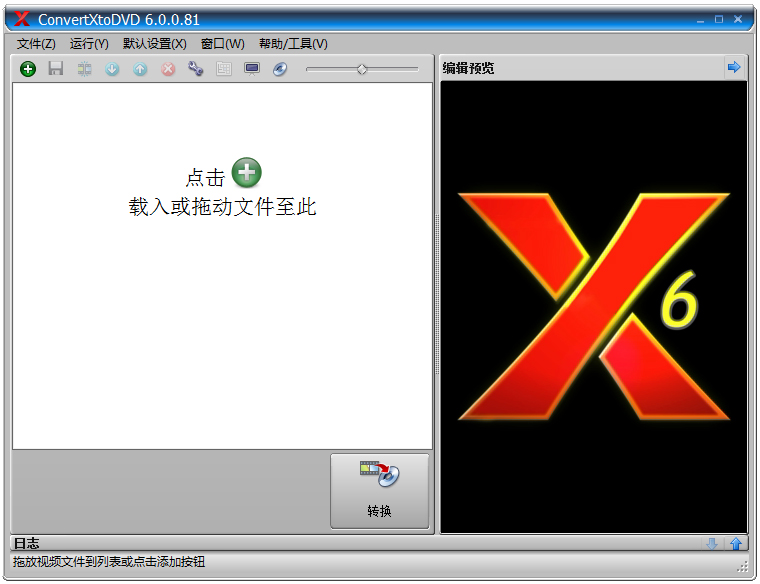This screenshot has width=760, height=584.
Task: Click the monitor preview toolbar icon
Action: (x=252, y=69)
